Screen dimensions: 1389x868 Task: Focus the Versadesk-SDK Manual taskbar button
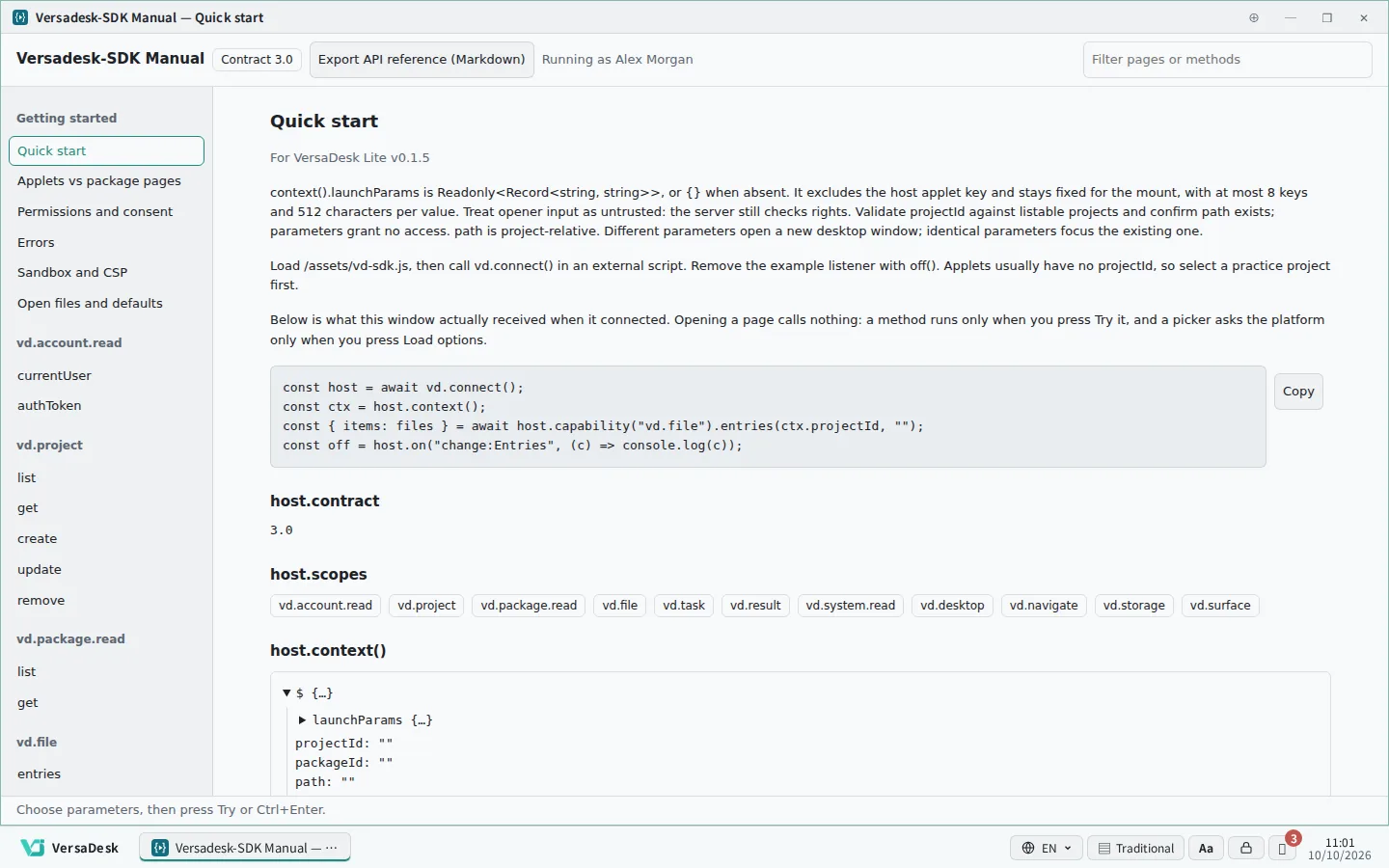coord(245,848)
